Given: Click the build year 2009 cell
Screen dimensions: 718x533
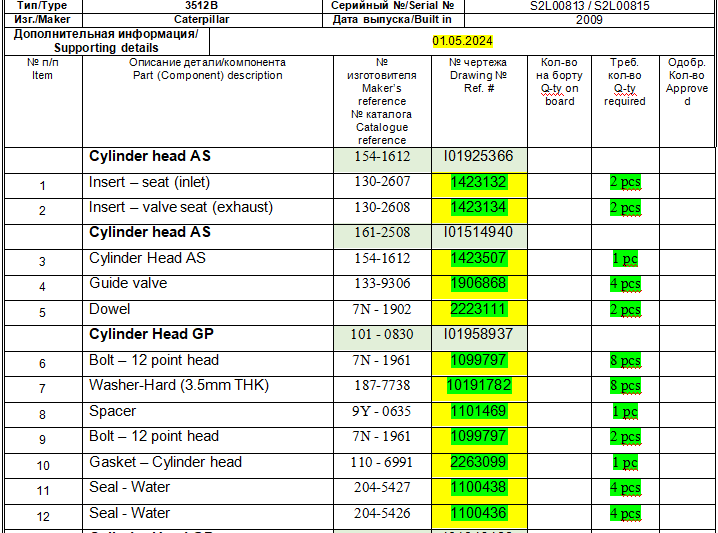Looking at the screenshot, I should pos(589,19).
